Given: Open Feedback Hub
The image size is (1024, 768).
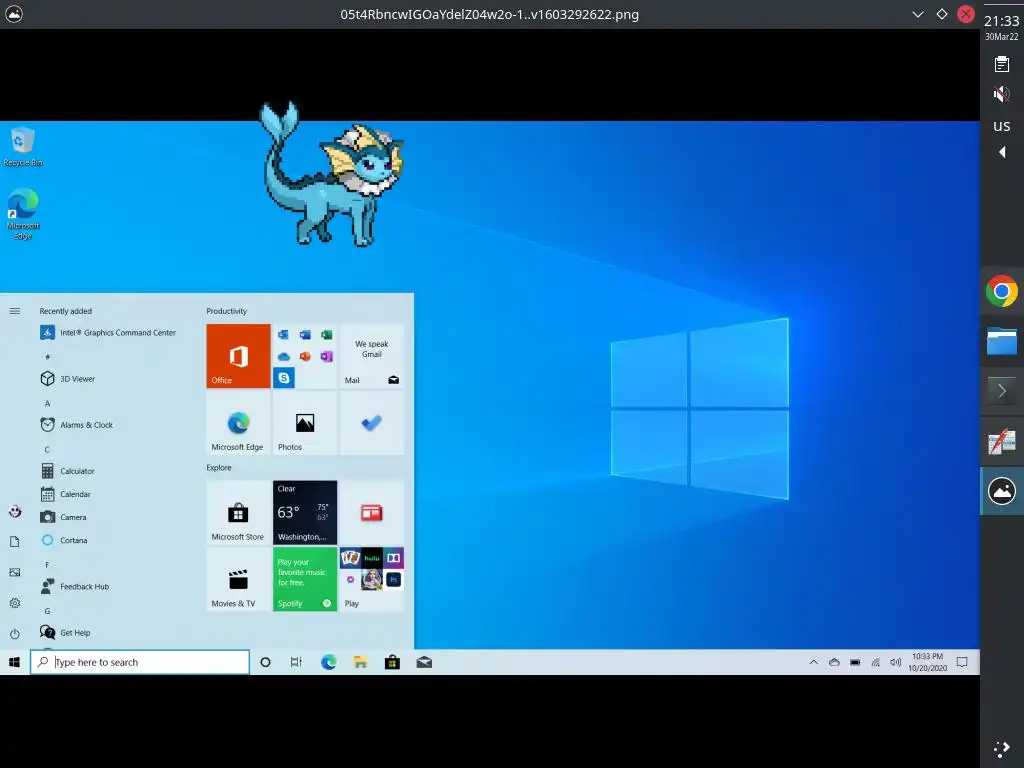Looking at the screenshot, I should point(74,586).
